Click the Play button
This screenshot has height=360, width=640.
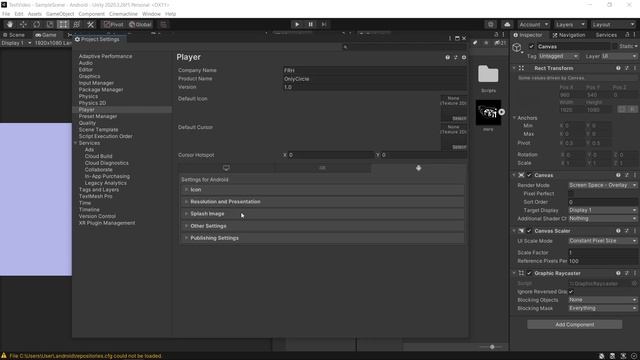297,24
